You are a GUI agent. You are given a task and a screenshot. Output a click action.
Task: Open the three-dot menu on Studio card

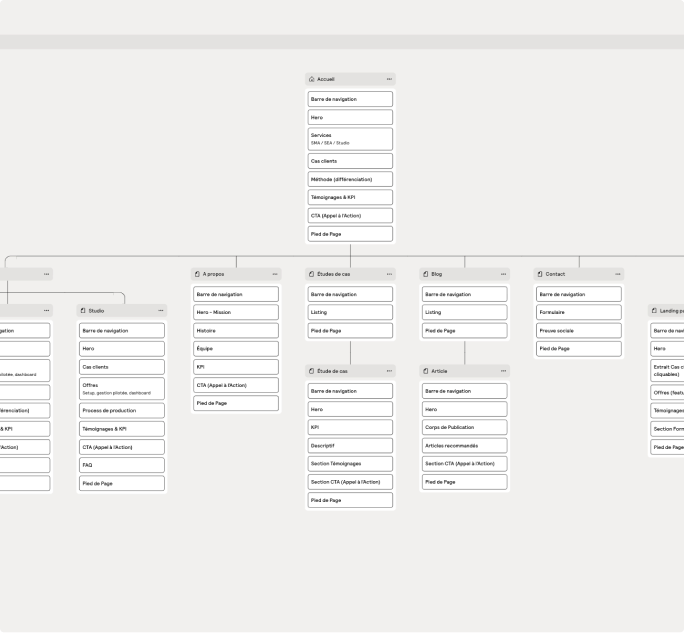click(161, 311)
